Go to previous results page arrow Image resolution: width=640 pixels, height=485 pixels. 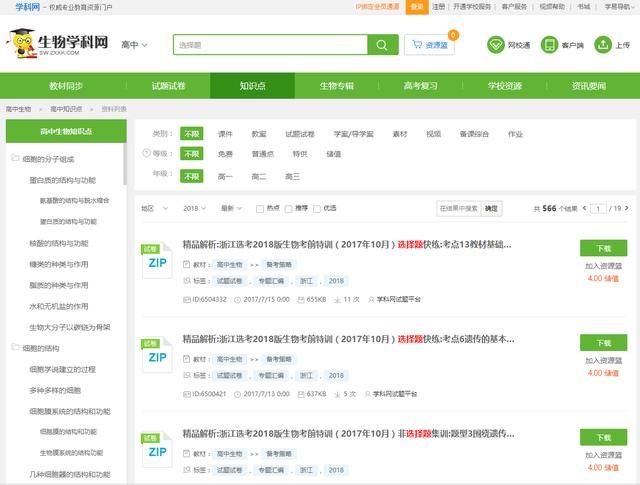[x=584, y=208]
